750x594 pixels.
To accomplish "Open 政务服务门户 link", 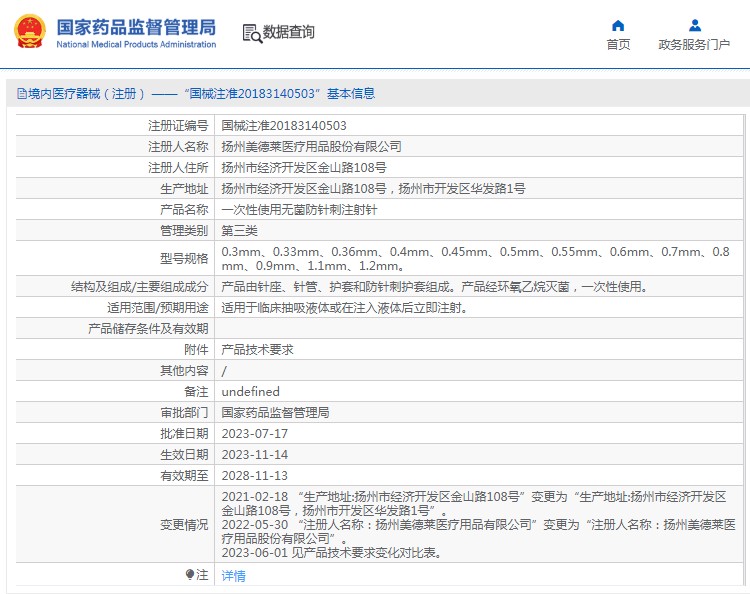I will (x=694, y=44).
